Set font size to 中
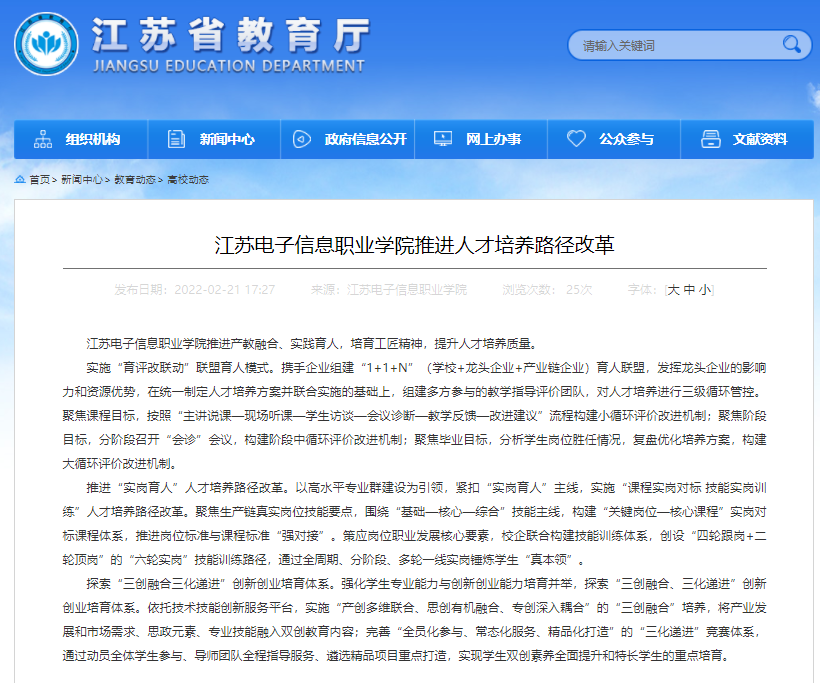The height and width of the screenshot is (683, 820). (x=689, y=290)
